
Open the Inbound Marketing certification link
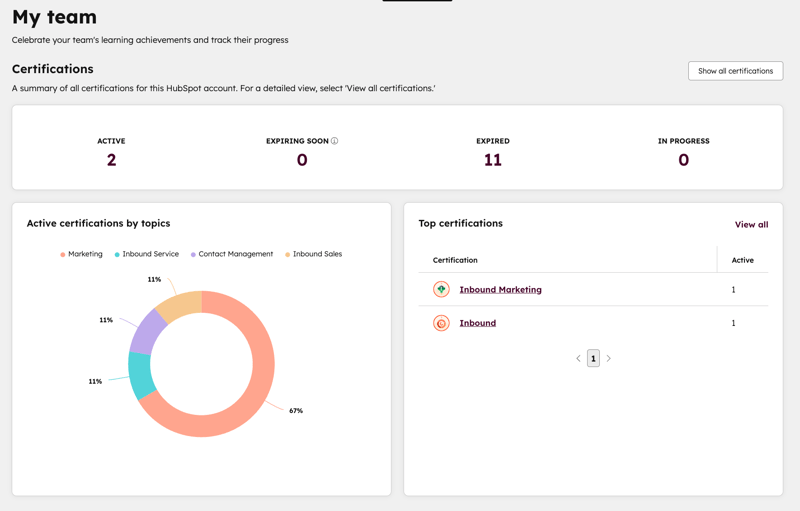(x=501, y=290)
